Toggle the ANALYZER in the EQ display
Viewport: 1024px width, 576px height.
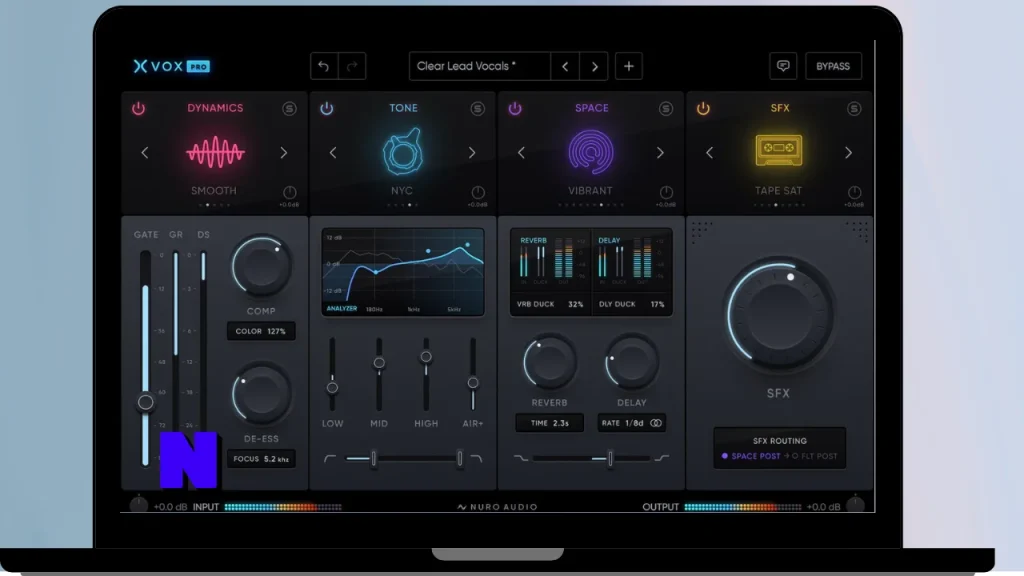(342, 308)
